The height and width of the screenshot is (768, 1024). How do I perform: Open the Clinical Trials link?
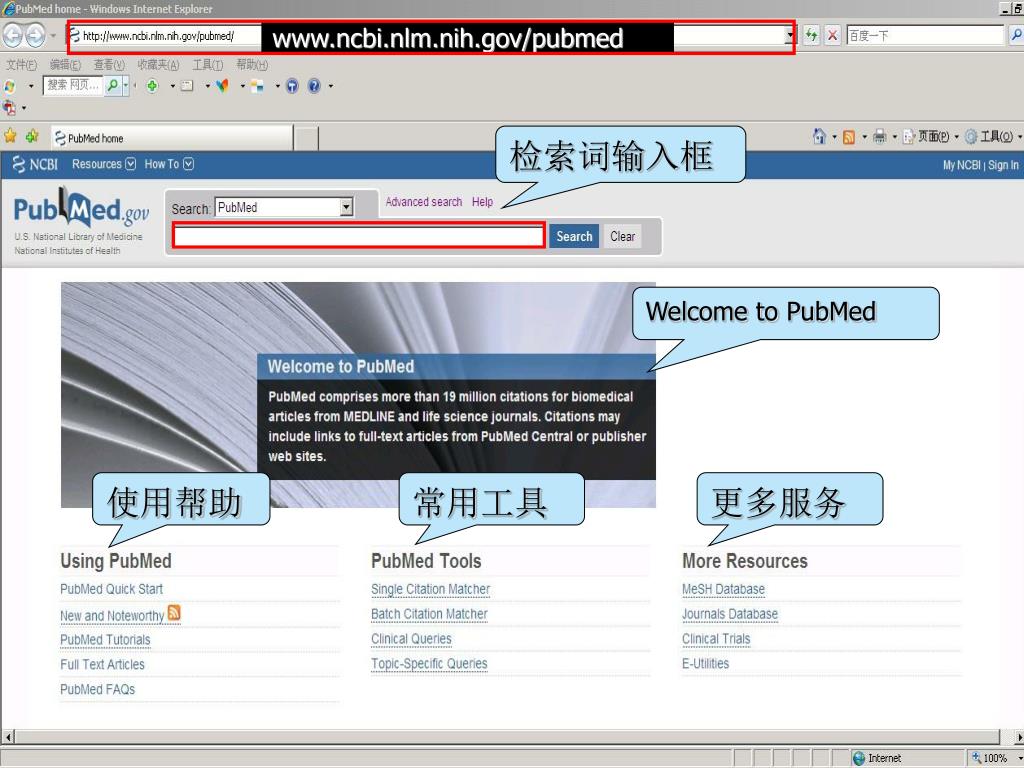pos(716,639)
